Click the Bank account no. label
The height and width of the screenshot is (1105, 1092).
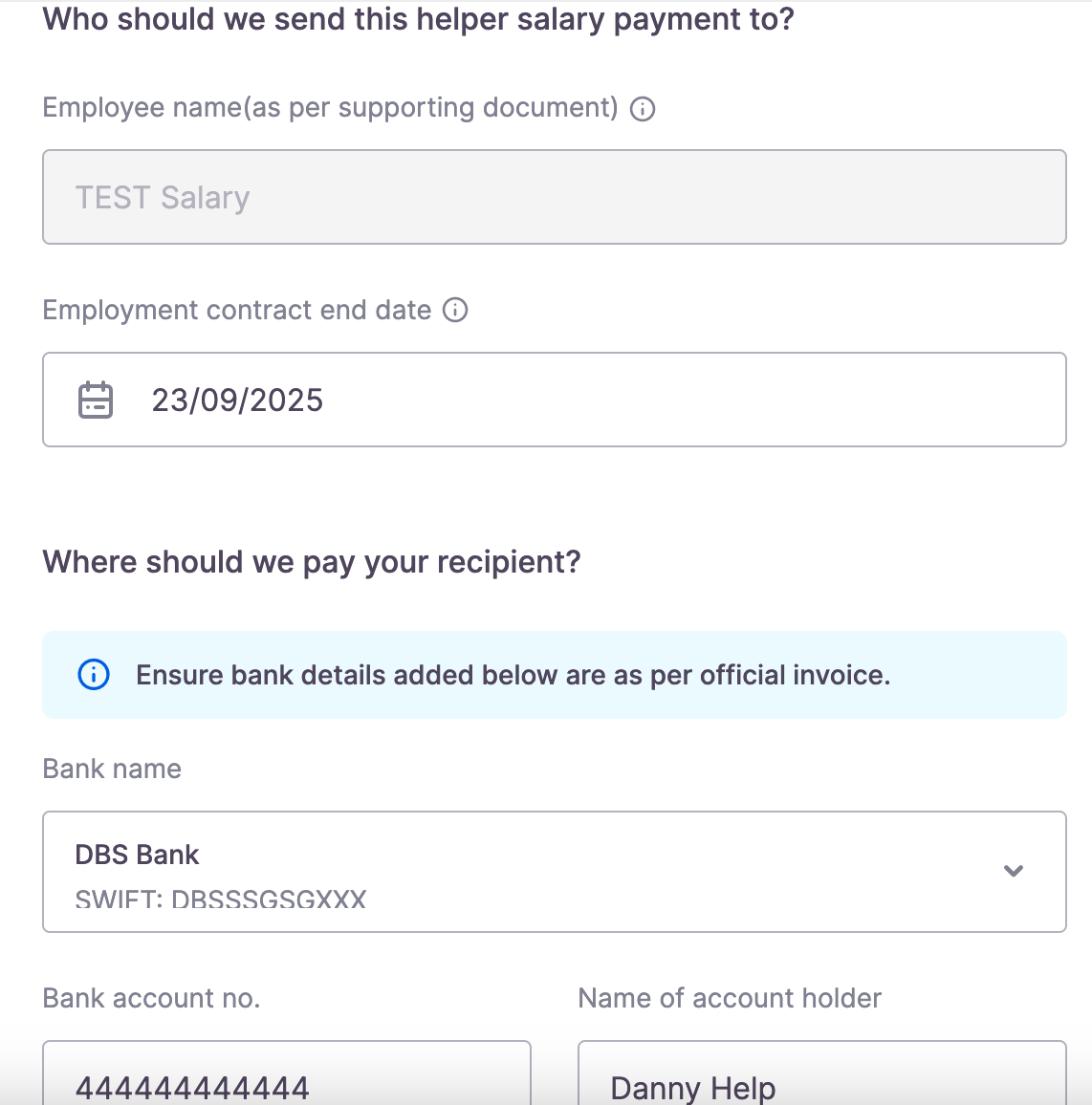pyautogui.click(x=152, y=999)
